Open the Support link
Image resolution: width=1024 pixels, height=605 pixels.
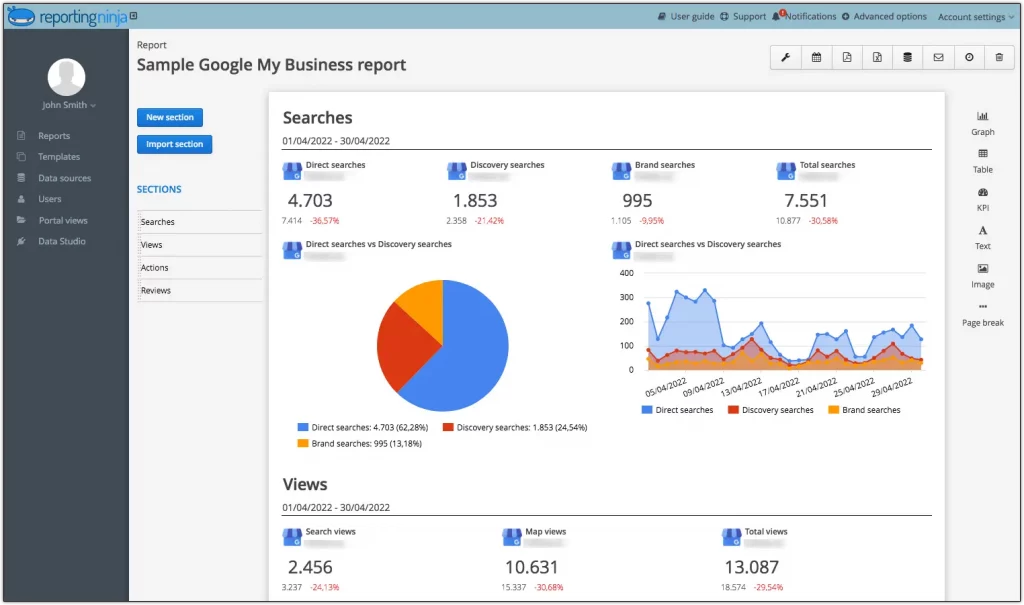(743, 16)
